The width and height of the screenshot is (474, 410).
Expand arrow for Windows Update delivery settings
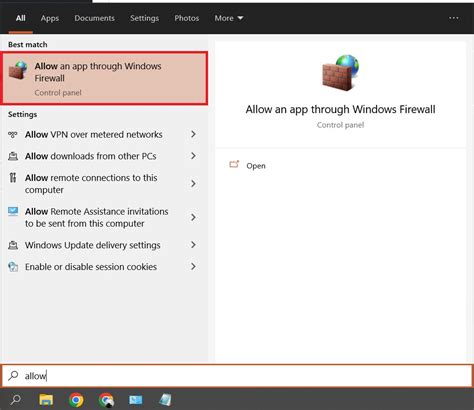tap(193, 245)
